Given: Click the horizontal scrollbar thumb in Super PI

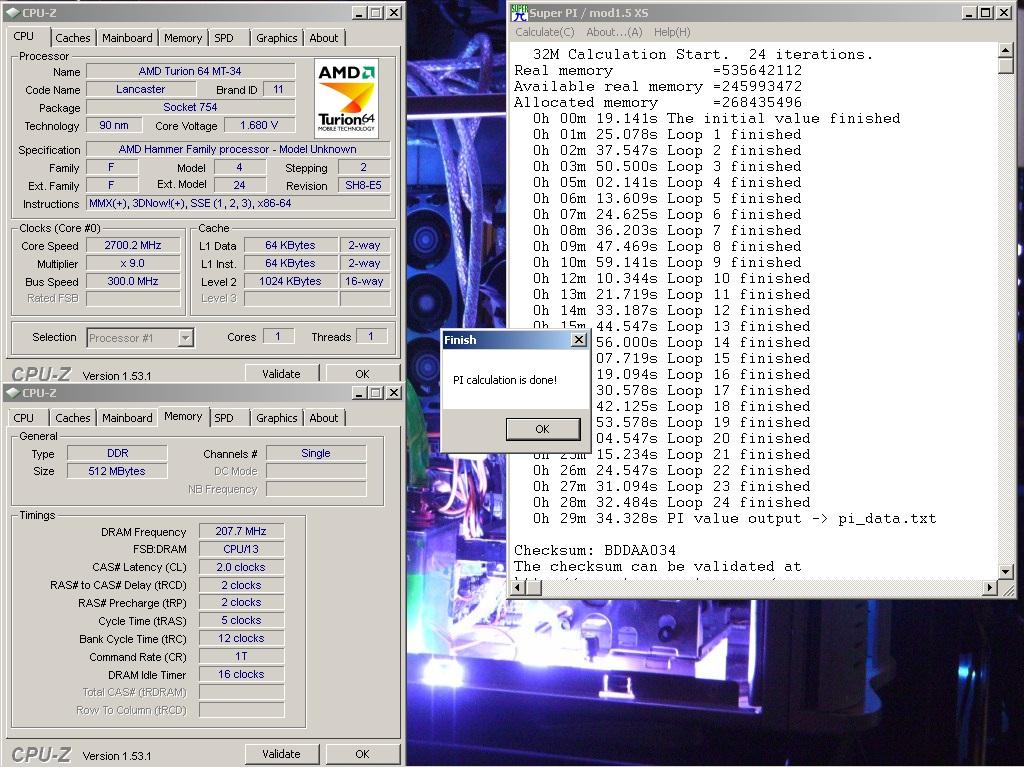Looking at the screenshot, I should pyautogui.click(x=534, y=587).
